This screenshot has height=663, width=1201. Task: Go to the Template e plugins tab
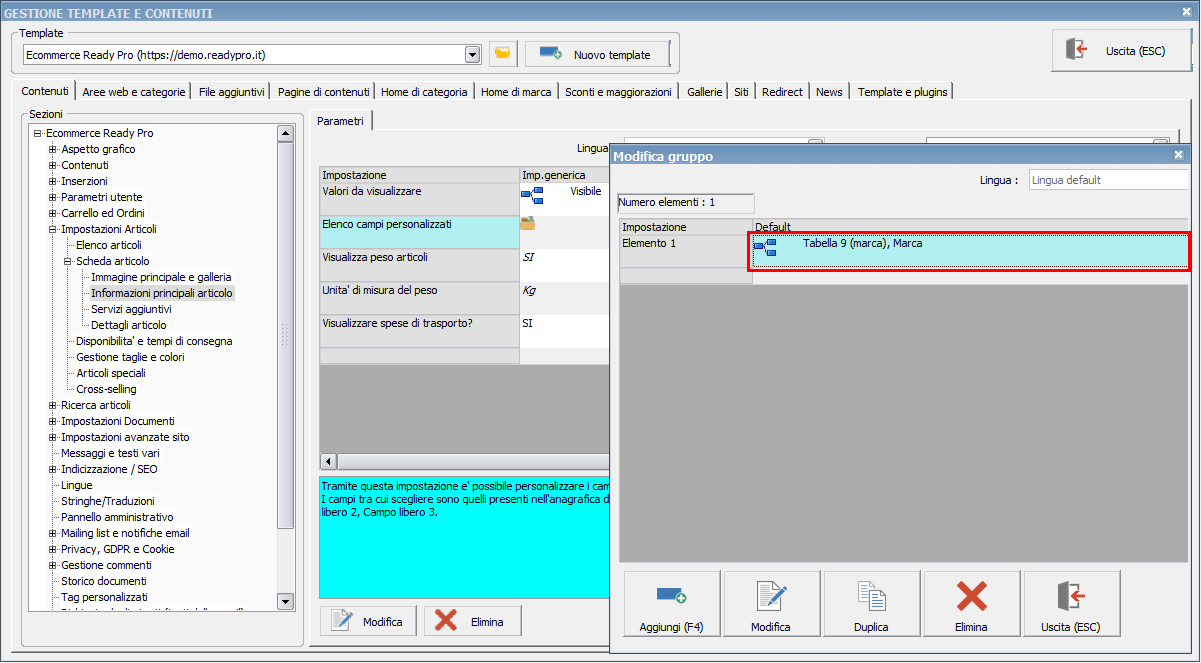point(901,92)
